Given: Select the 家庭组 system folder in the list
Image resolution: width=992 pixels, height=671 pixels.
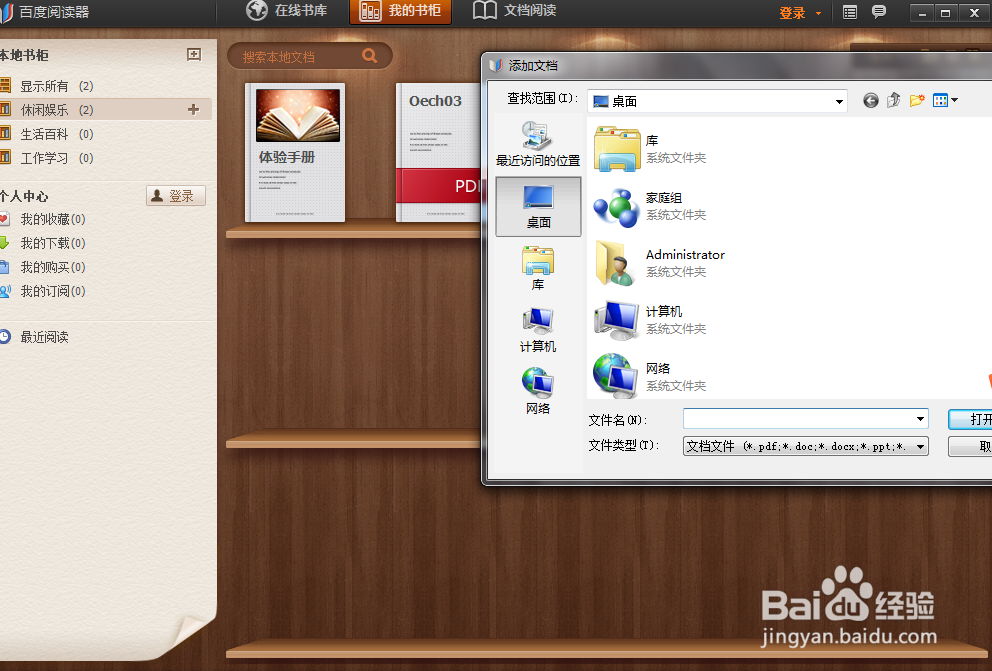Looking at the screenshot, I should 651,206.
